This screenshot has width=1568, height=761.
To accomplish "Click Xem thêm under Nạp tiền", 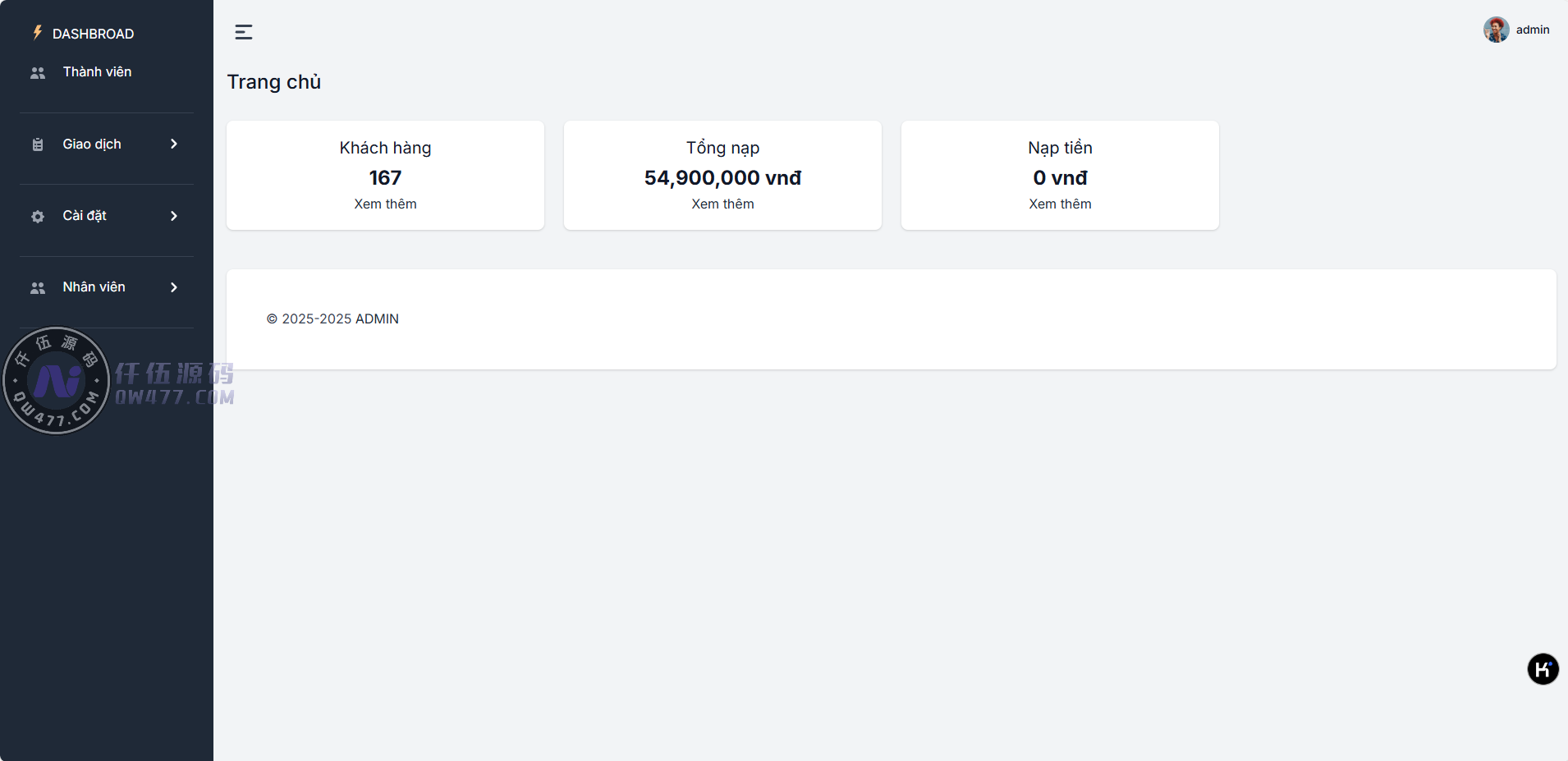I will (x=1060, y=204).
